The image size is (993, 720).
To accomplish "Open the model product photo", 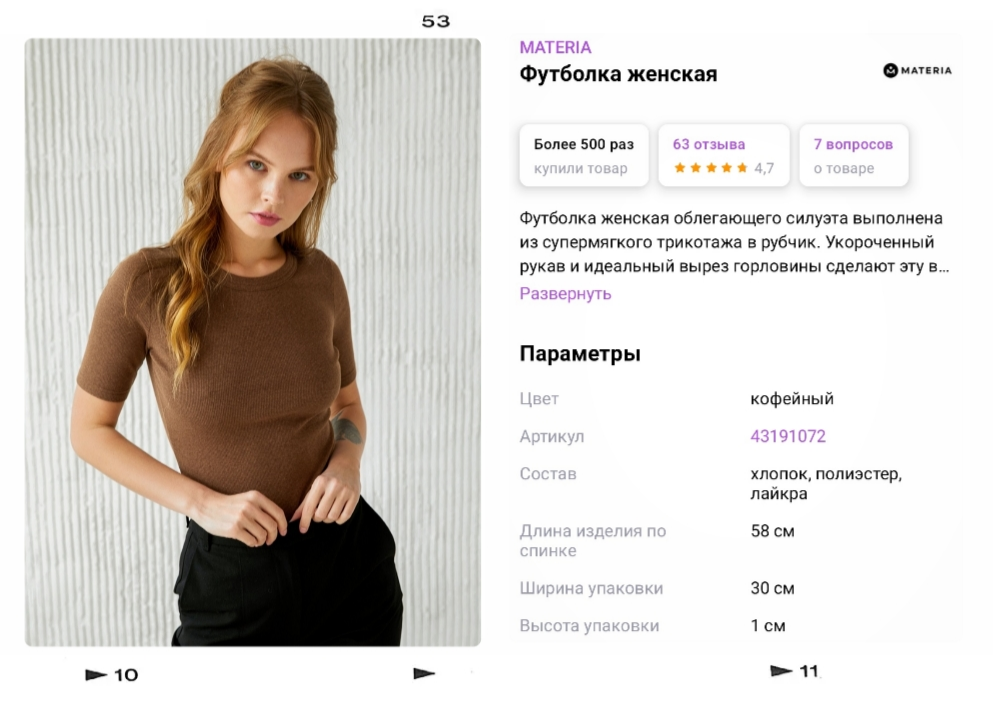I will point(253,342).
